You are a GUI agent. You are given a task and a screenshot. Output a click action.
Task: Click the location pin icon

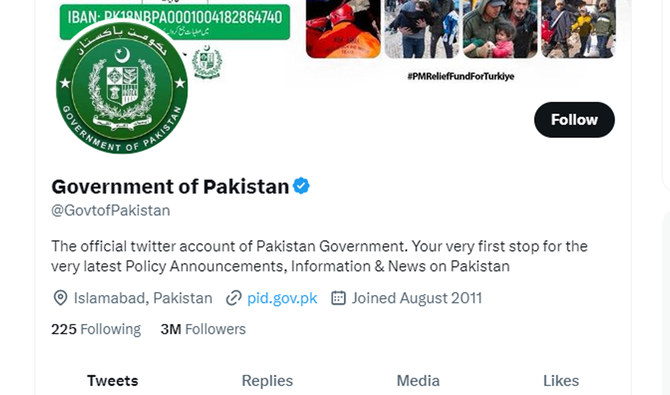(x=60, y=298)
